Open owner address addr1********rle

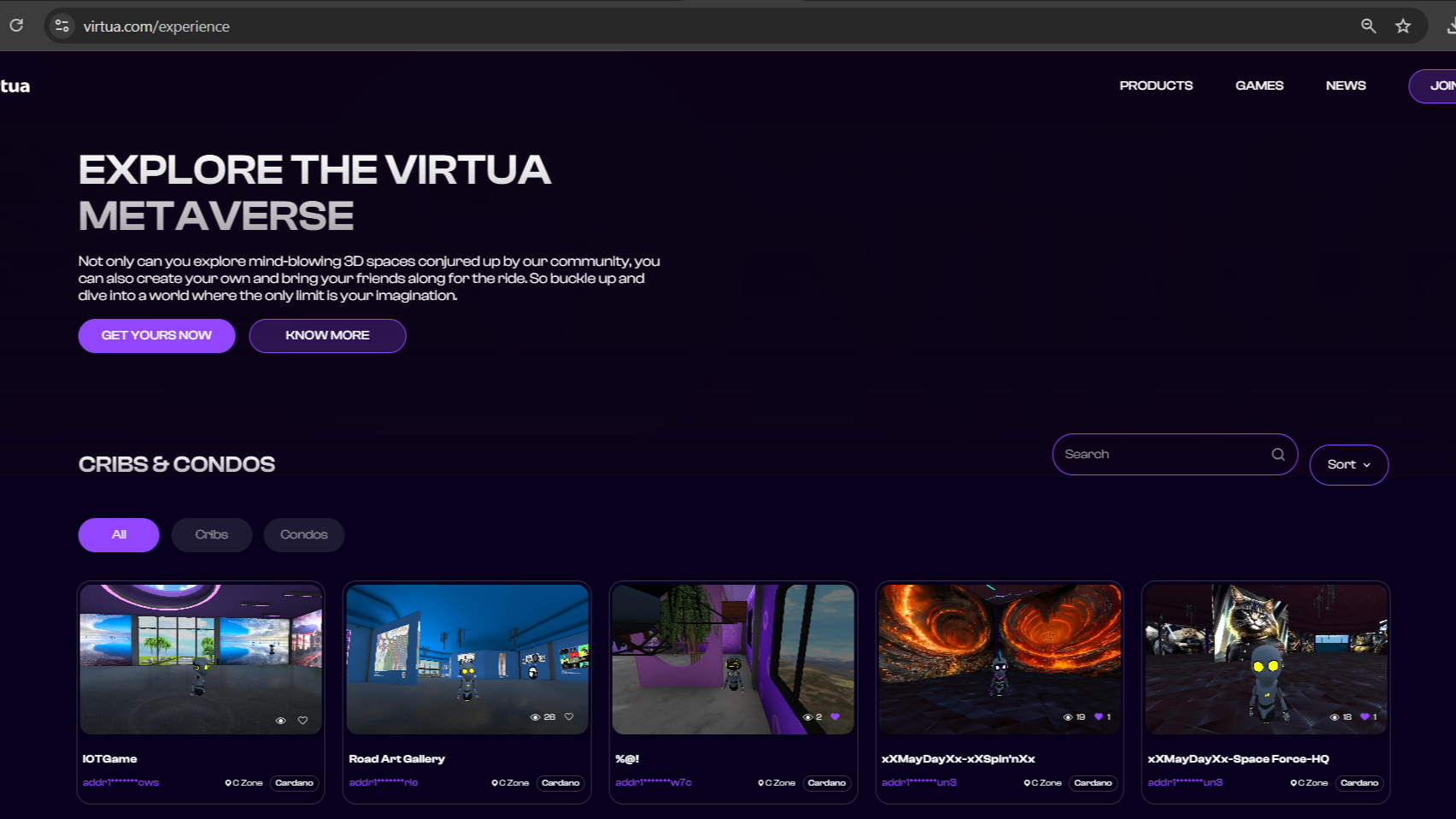[x=384, y=783]
